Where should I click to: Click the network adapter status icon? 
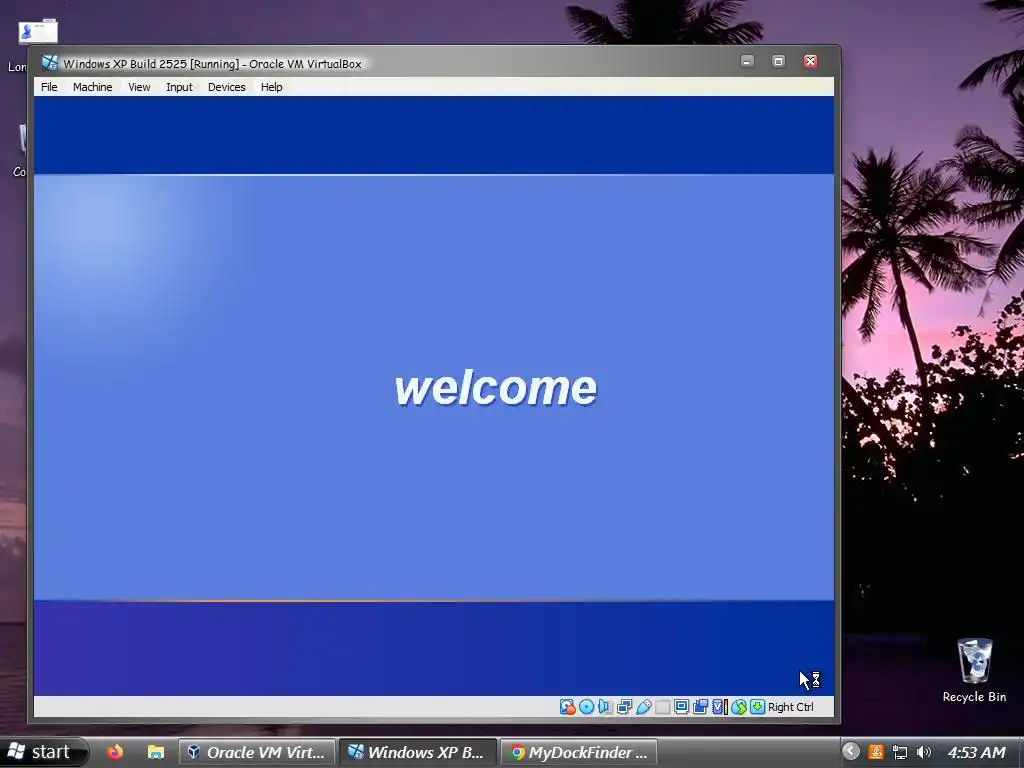[624, 707]
